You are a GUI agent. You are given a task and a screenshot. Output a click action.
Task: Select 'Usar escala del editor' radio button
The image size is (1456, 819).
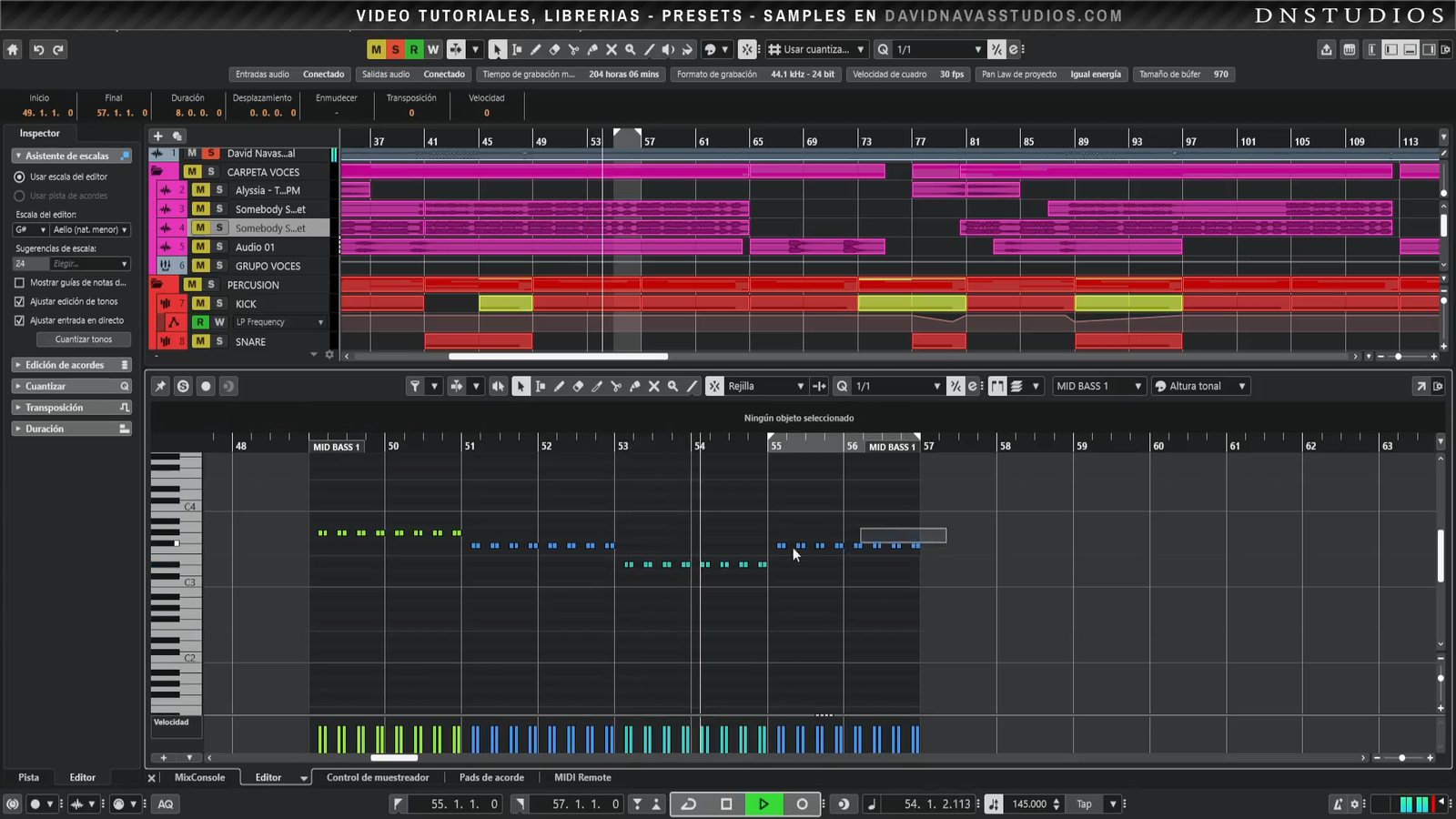click(x=19, y=177)
